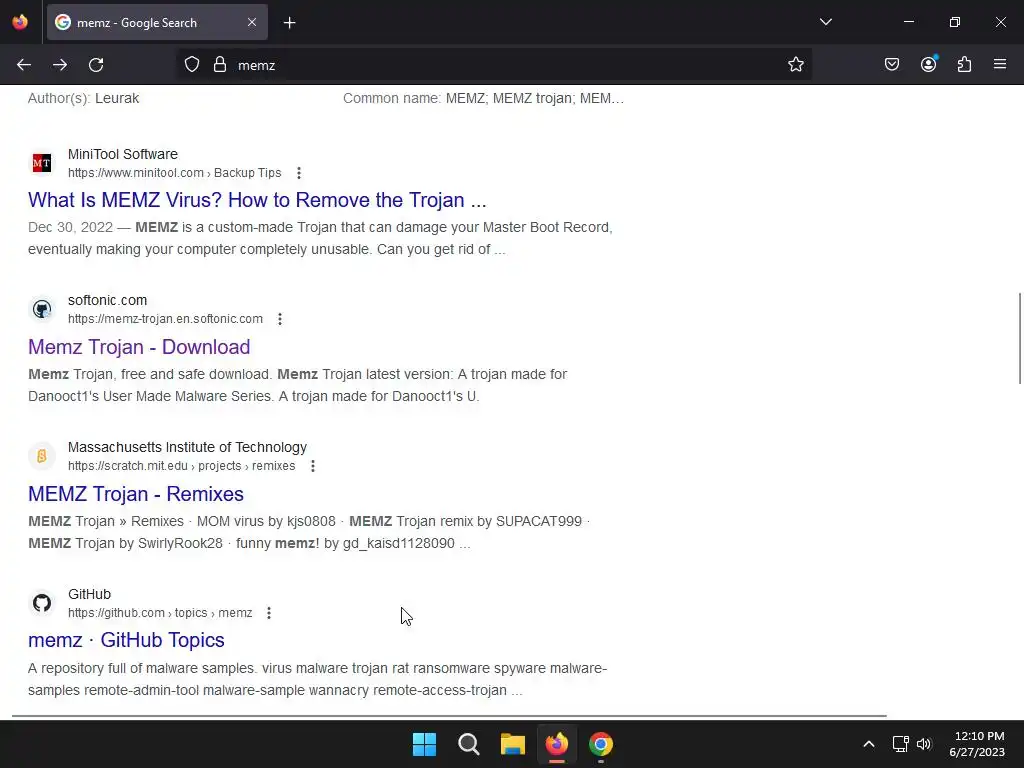Screen dimensions: 1024x768
Task: Open What Is MEMZ Virus result
Action: [257, 200]
